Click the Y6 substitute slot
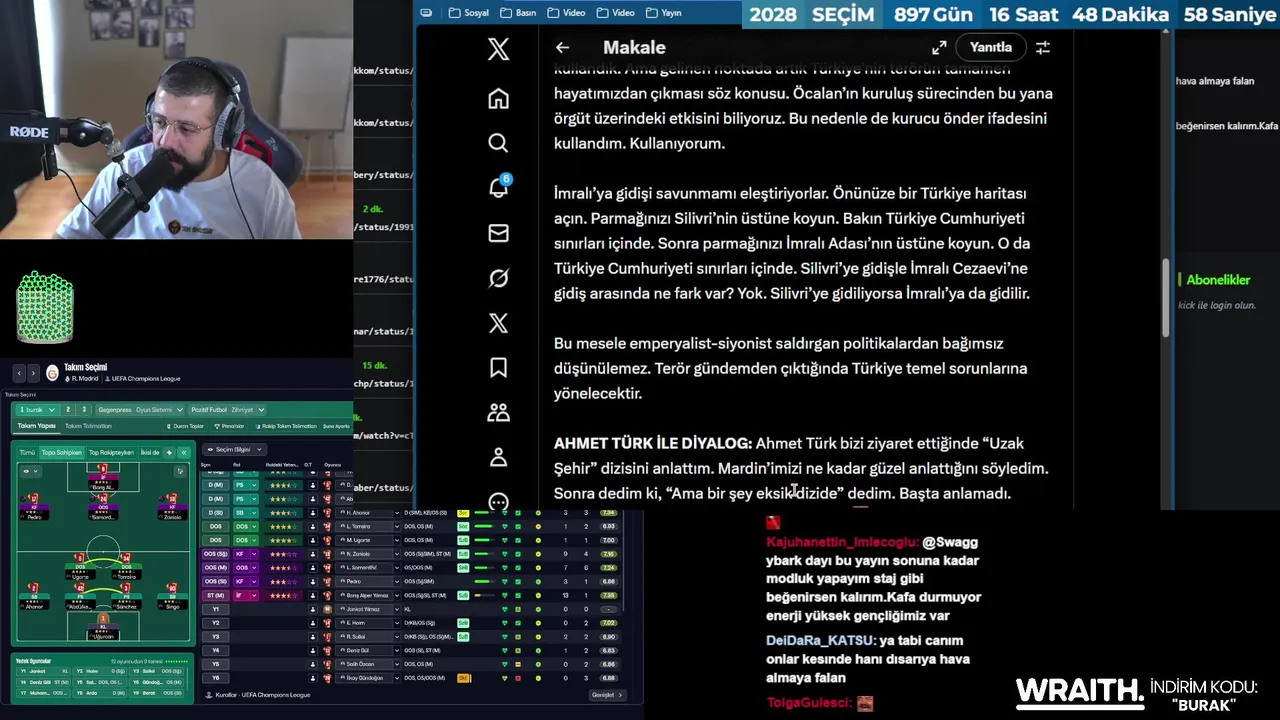The width and height of the screenshot is (1280, 720). (215, 678)
